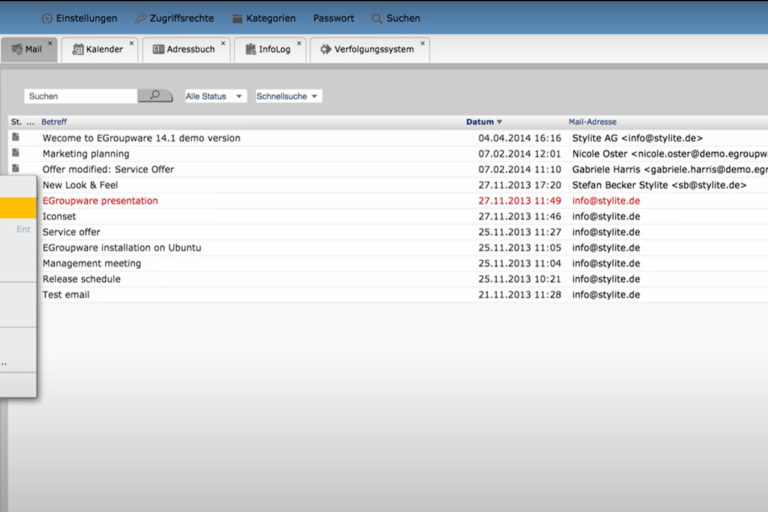Click the Einstellungen gear icon
The image size is (768, 512).
click(x=47, y=18)
